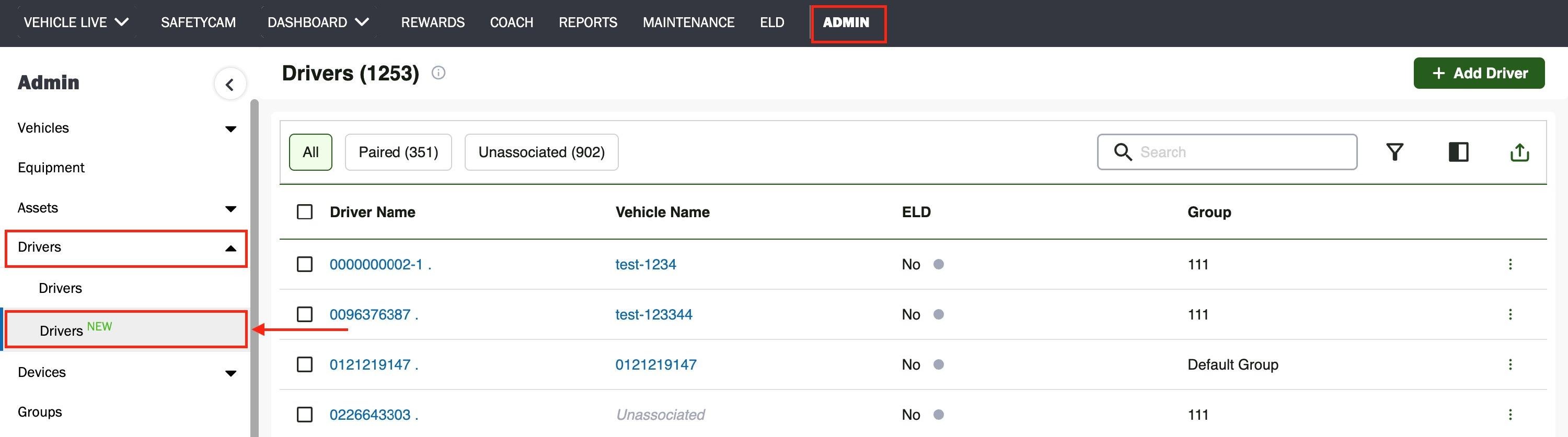Open info icon beside Drivers (1253)
1568x437 pixels.
(x=439, y=73)
